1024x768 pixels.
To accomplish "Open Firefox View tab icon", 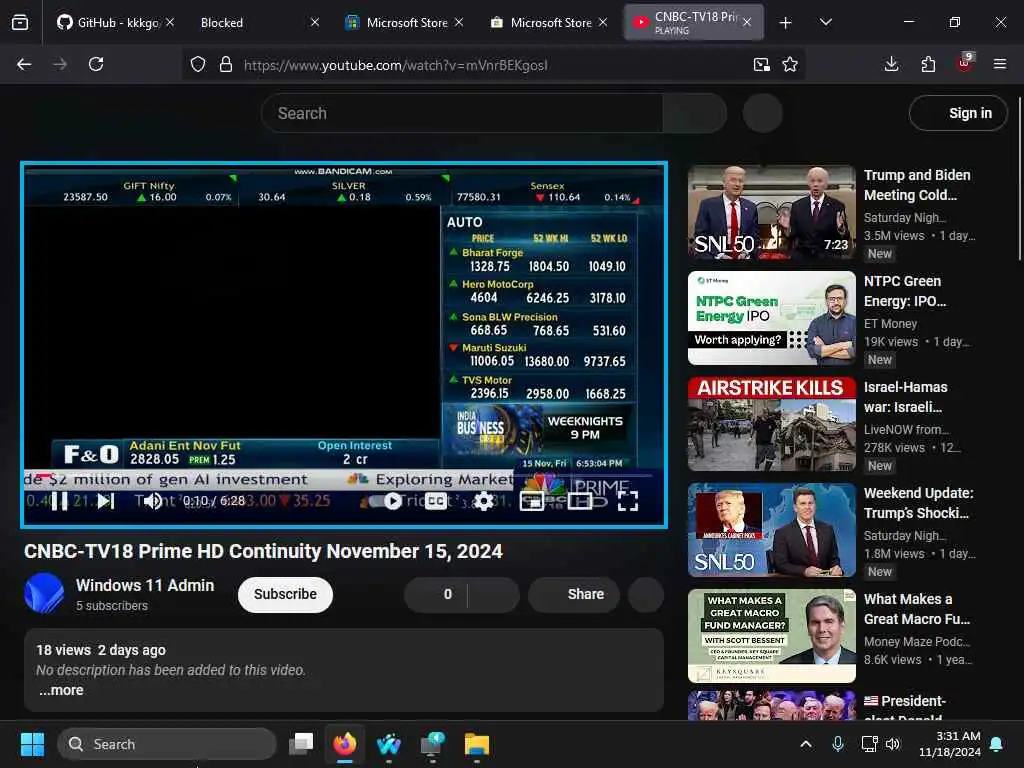I will 20,22.
